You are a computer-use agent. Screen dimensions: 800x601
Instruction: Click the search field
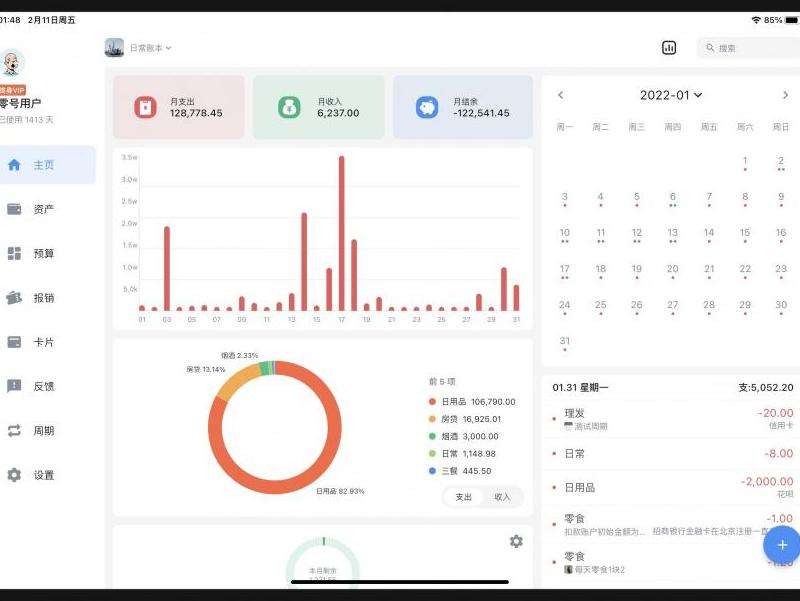click(x=748, y=48)
